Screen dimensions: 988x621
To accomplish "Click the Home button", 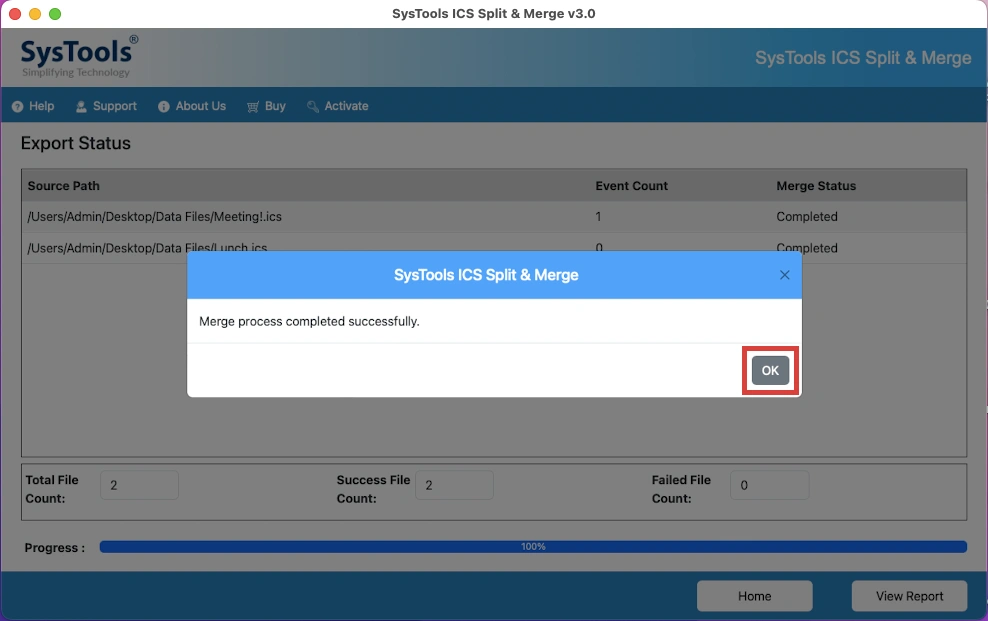I will tap(754, 596).
